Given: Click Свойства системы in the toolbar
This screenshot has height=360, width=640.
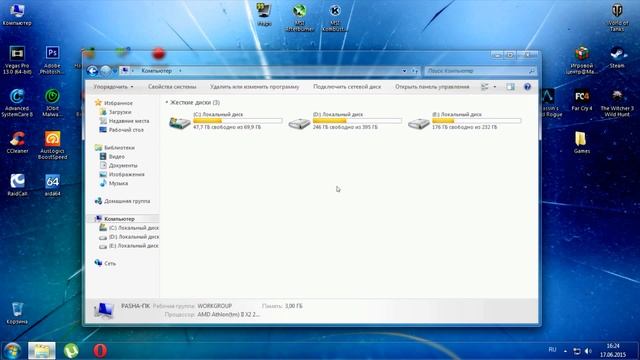Looking at the screenshot, I should [x=172, y=87].
